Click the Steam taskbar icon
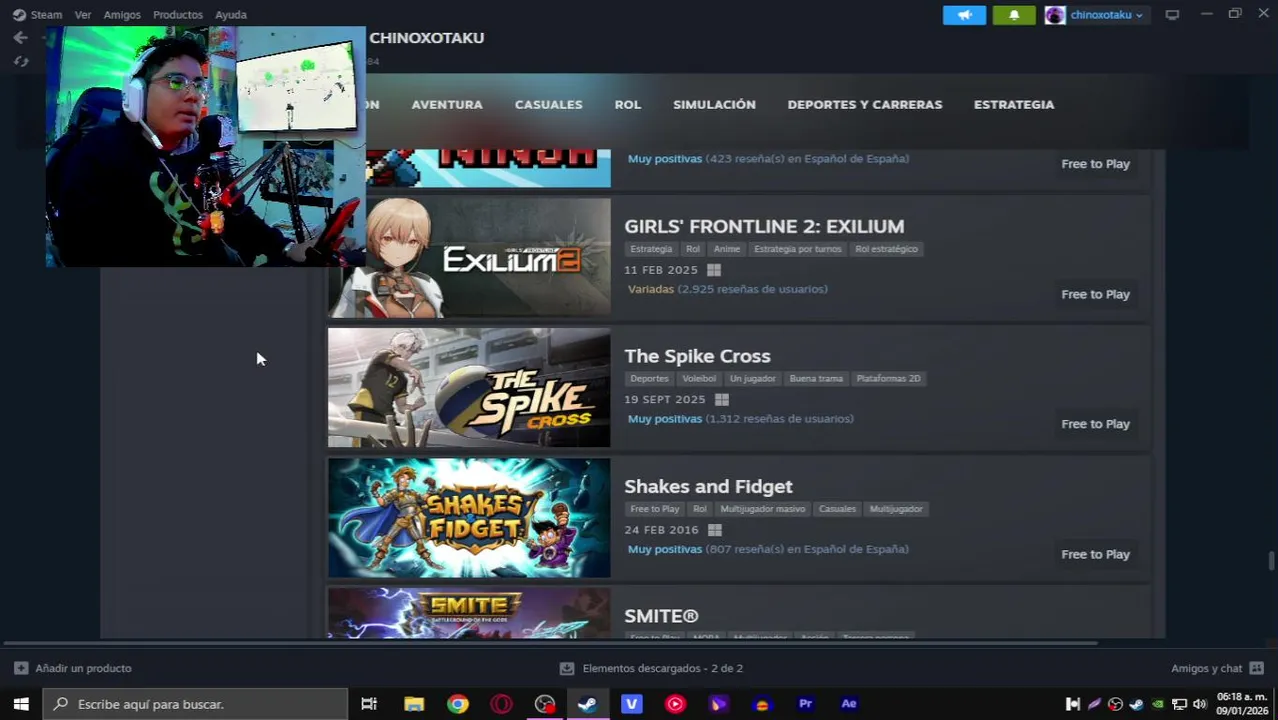 click(588, 704)
